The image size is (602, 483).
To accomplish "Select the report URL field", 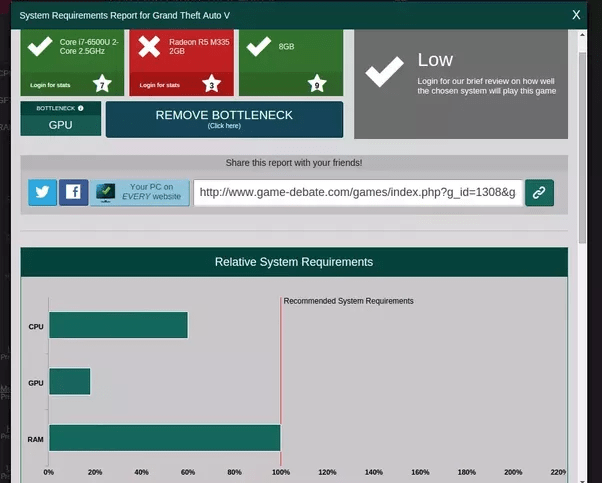I will pos(358,192).
